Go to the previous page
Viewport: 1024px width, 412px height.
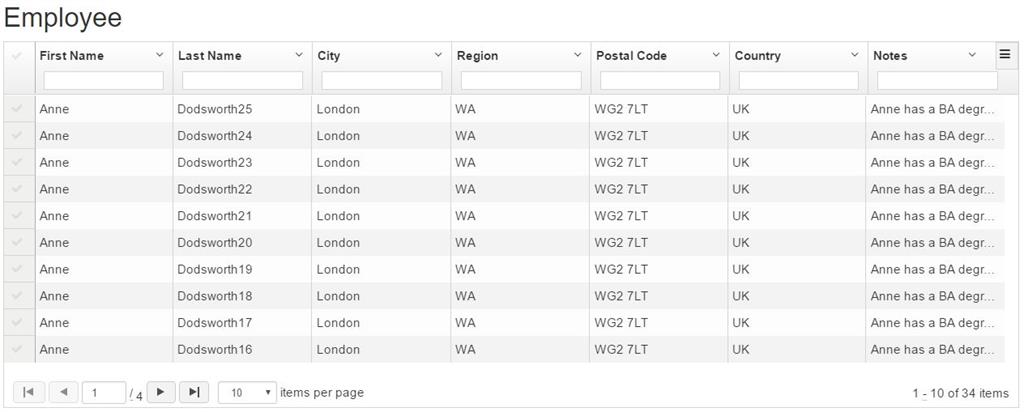pyautogui.click(x=63, y=392)
